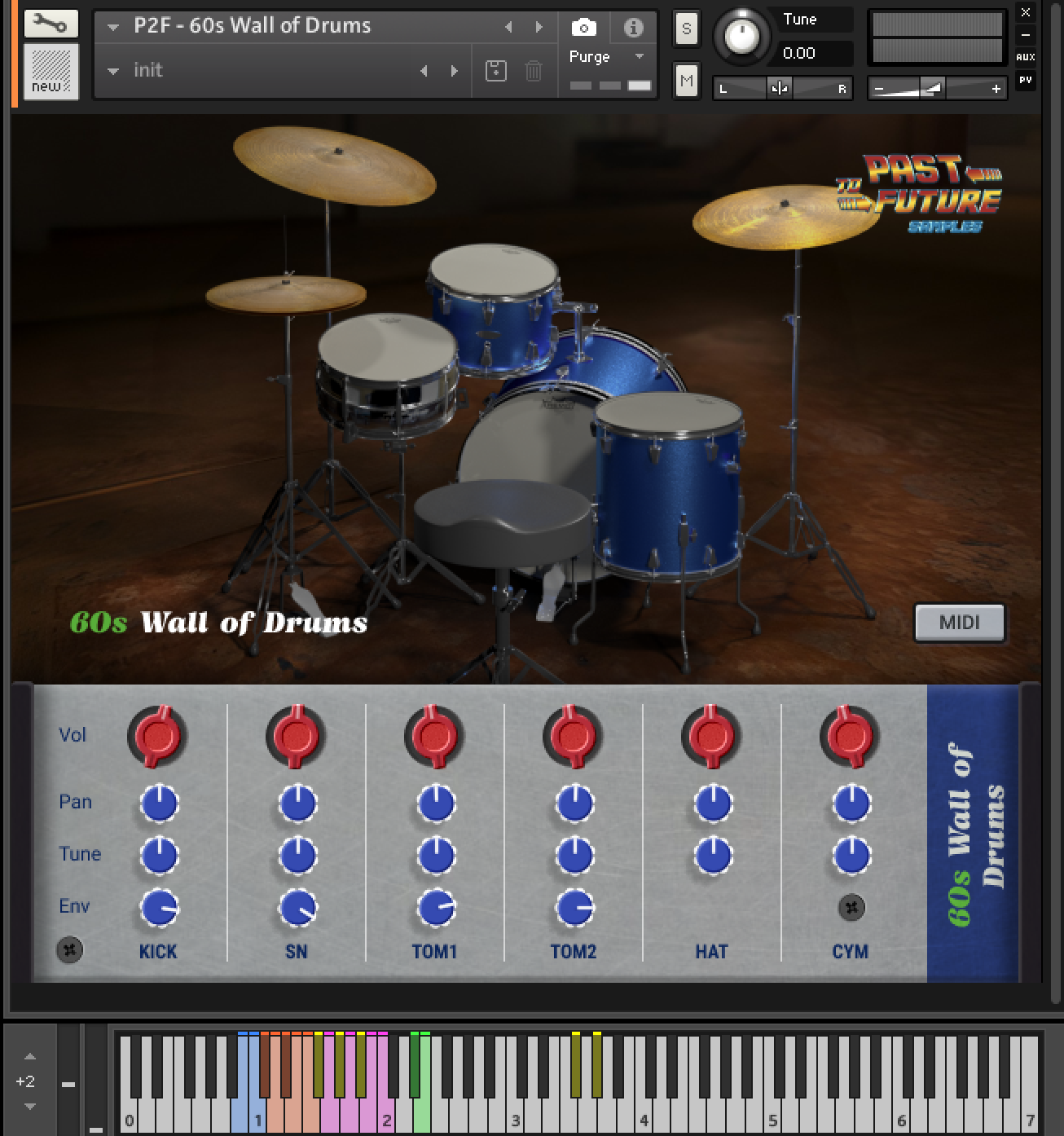This screenshot has height=1136, width=1064.
Task: Click the master Tune knob in the header
Action: coord(741,36)
